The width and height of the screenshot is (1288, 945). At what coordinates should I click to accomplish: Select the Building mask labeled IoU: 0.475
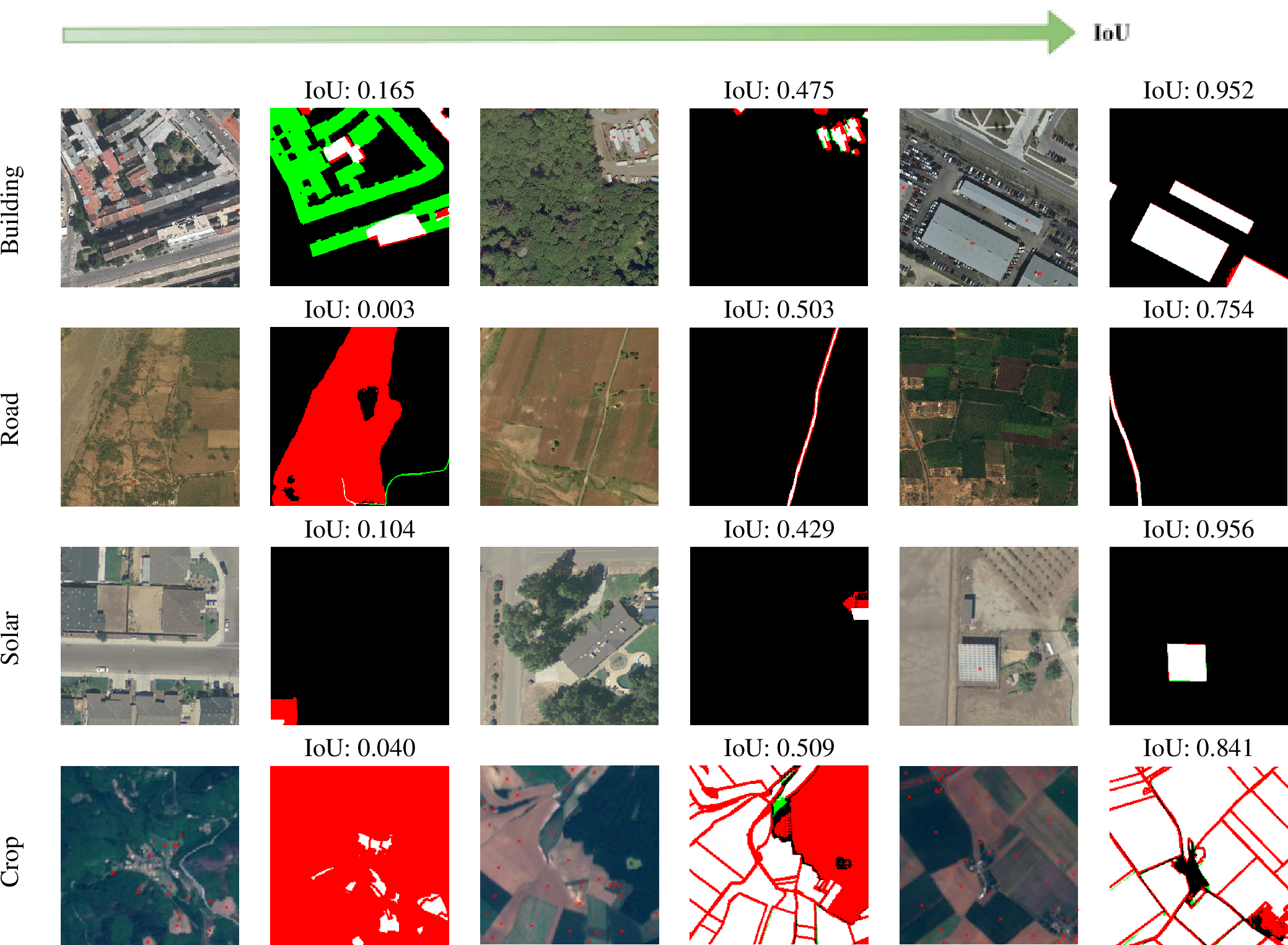pos(779,198)
